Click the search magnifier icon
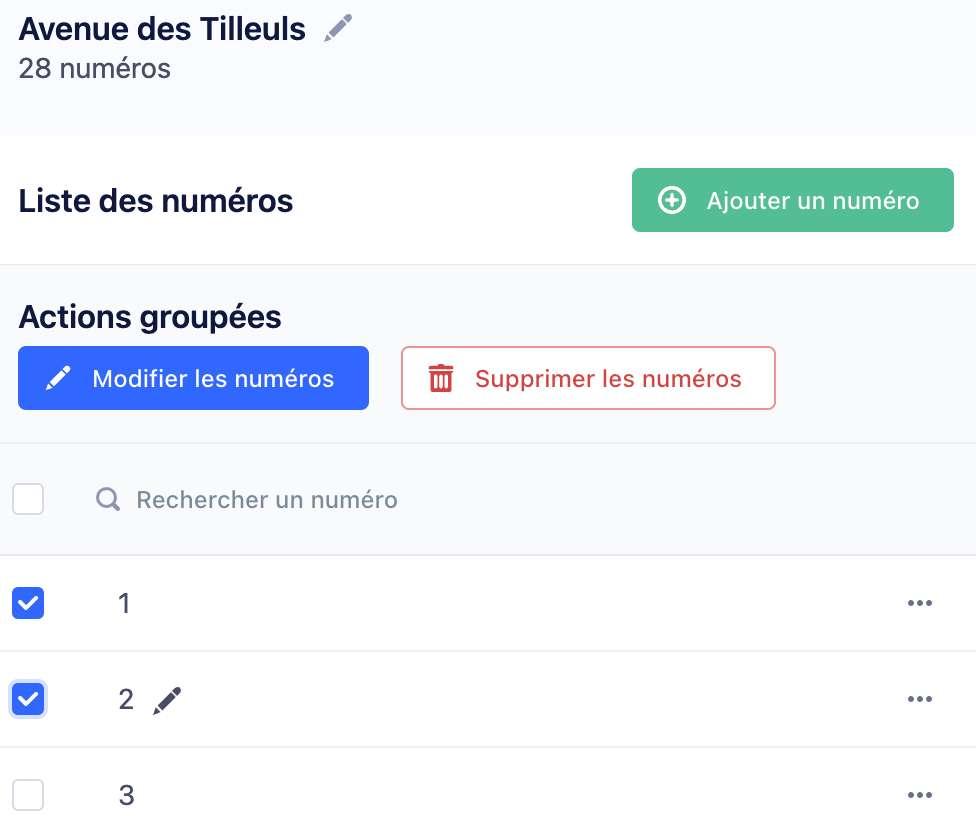Image resolution: width=976 pixels, height=816 pixels. [108, 499]
